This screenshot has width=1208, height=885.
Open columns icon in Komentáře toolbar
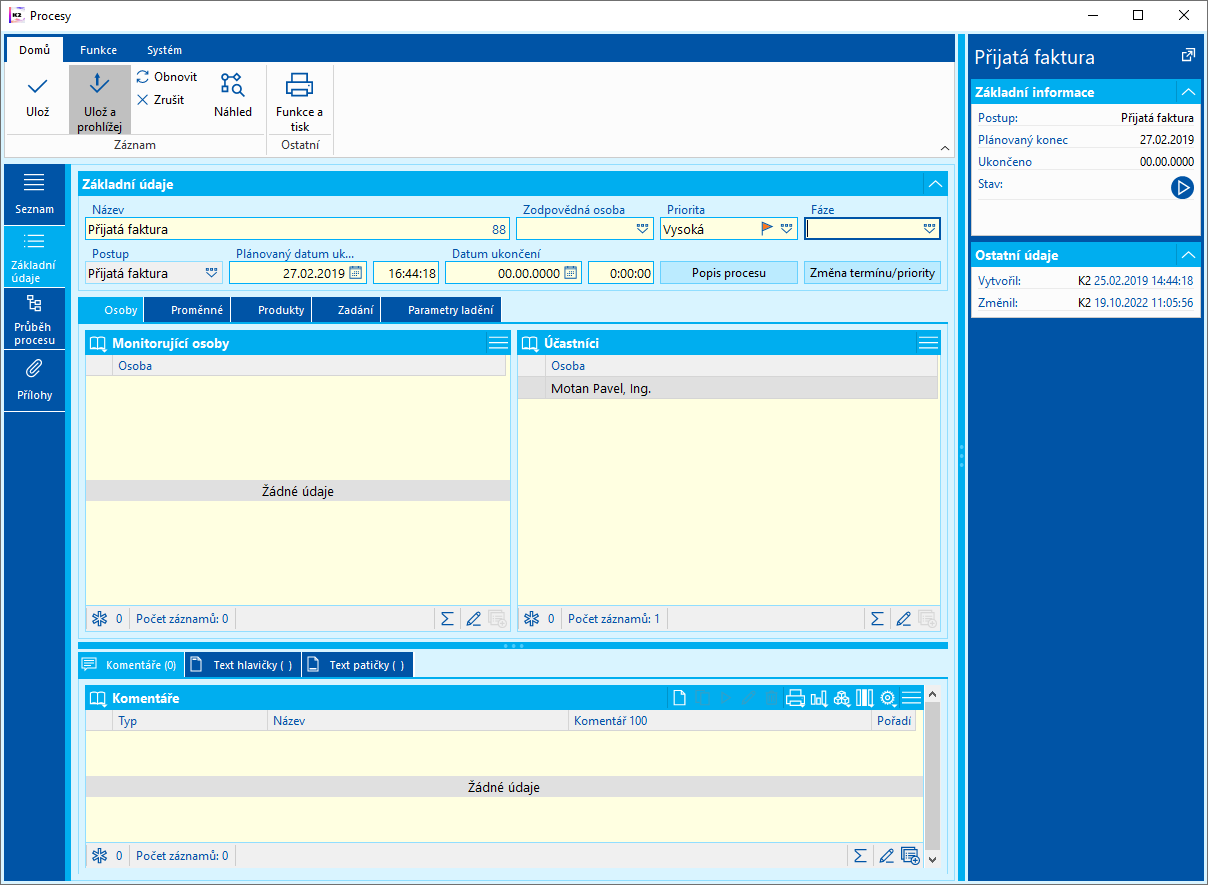pos(864,698)
